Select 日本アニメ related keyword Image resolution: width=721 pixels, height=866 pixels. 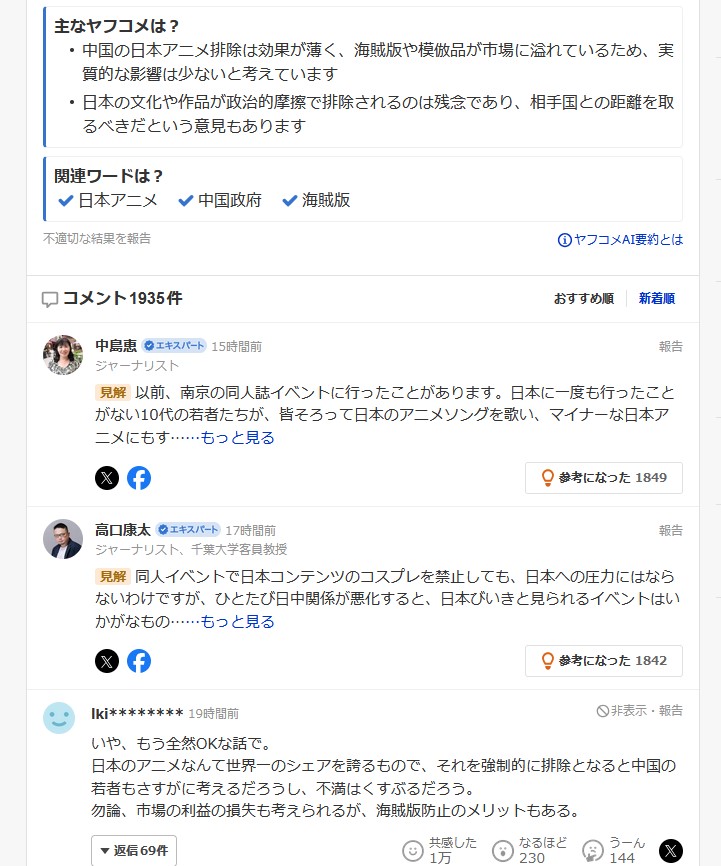point(108,200)
